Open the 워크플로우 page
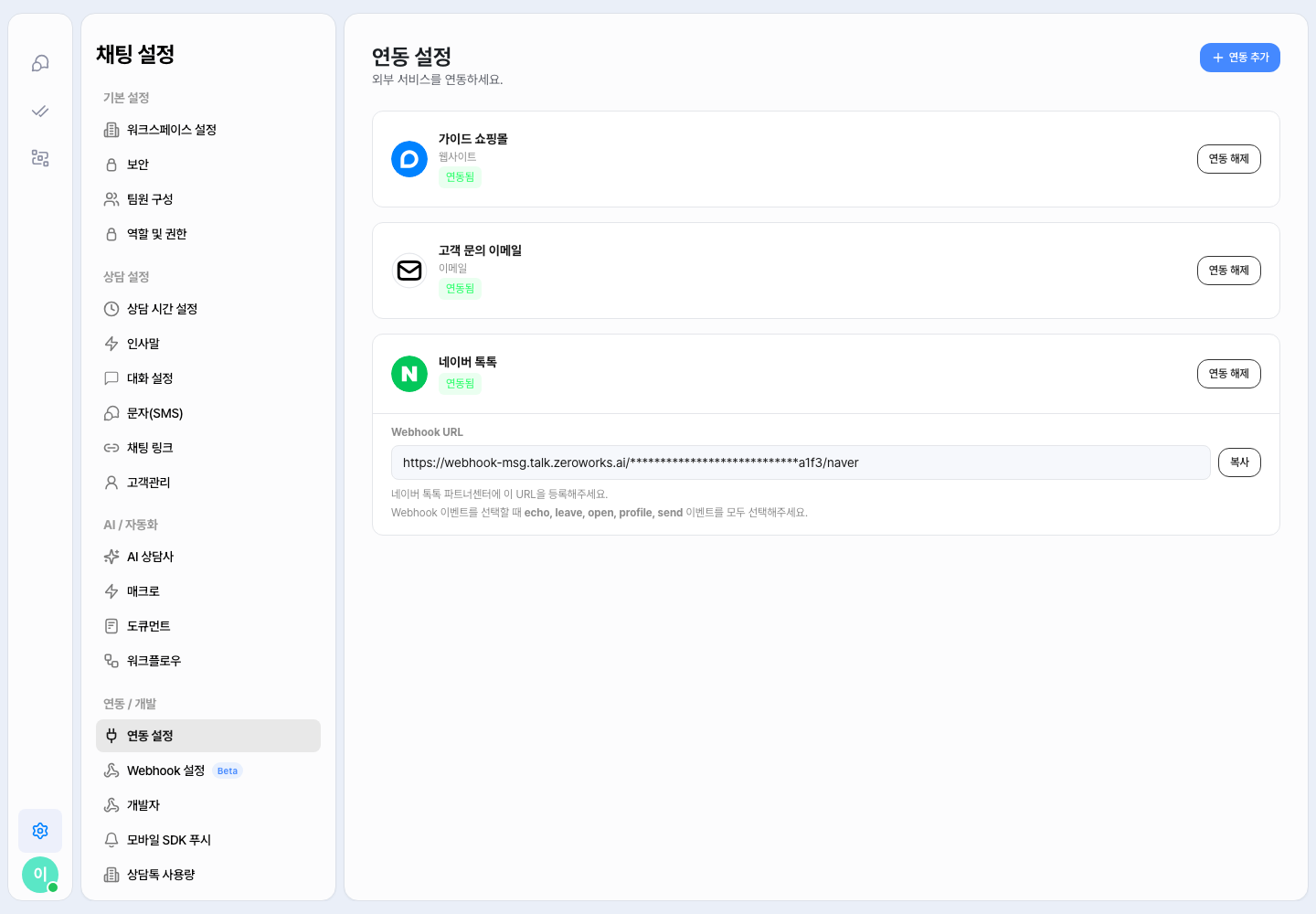Image resolution: width=1316 pixels, height=914 pixels. (208, 661)
